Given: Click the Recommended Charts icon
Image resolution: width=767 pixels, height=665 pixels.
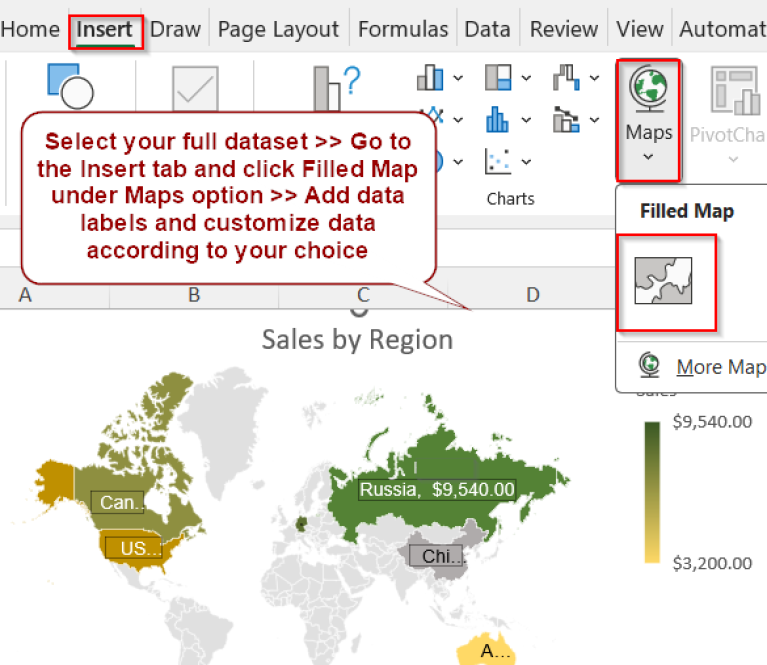Looking at the screenshot, I should tap(336, 88).
